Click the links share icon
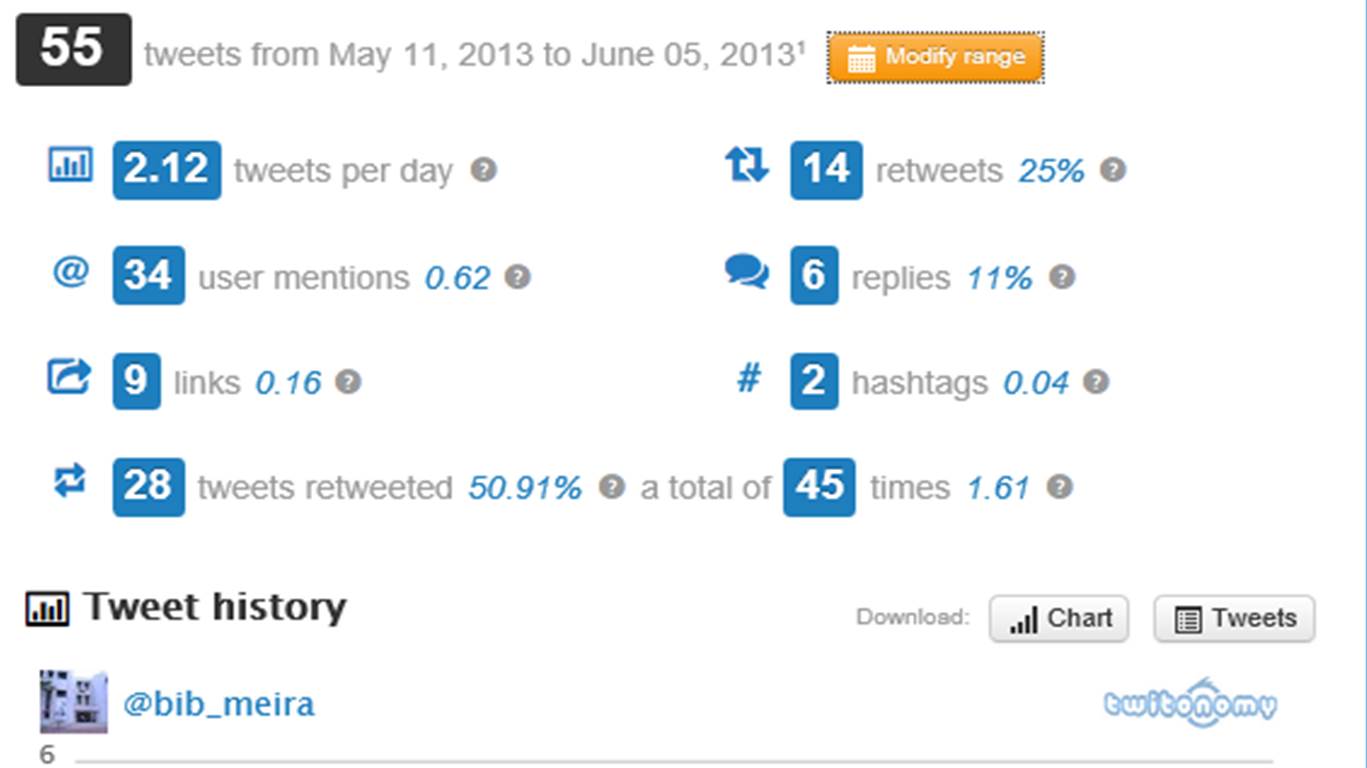Screen dimensions: 1367x768 pyautogui.click(x=69, y=377)
